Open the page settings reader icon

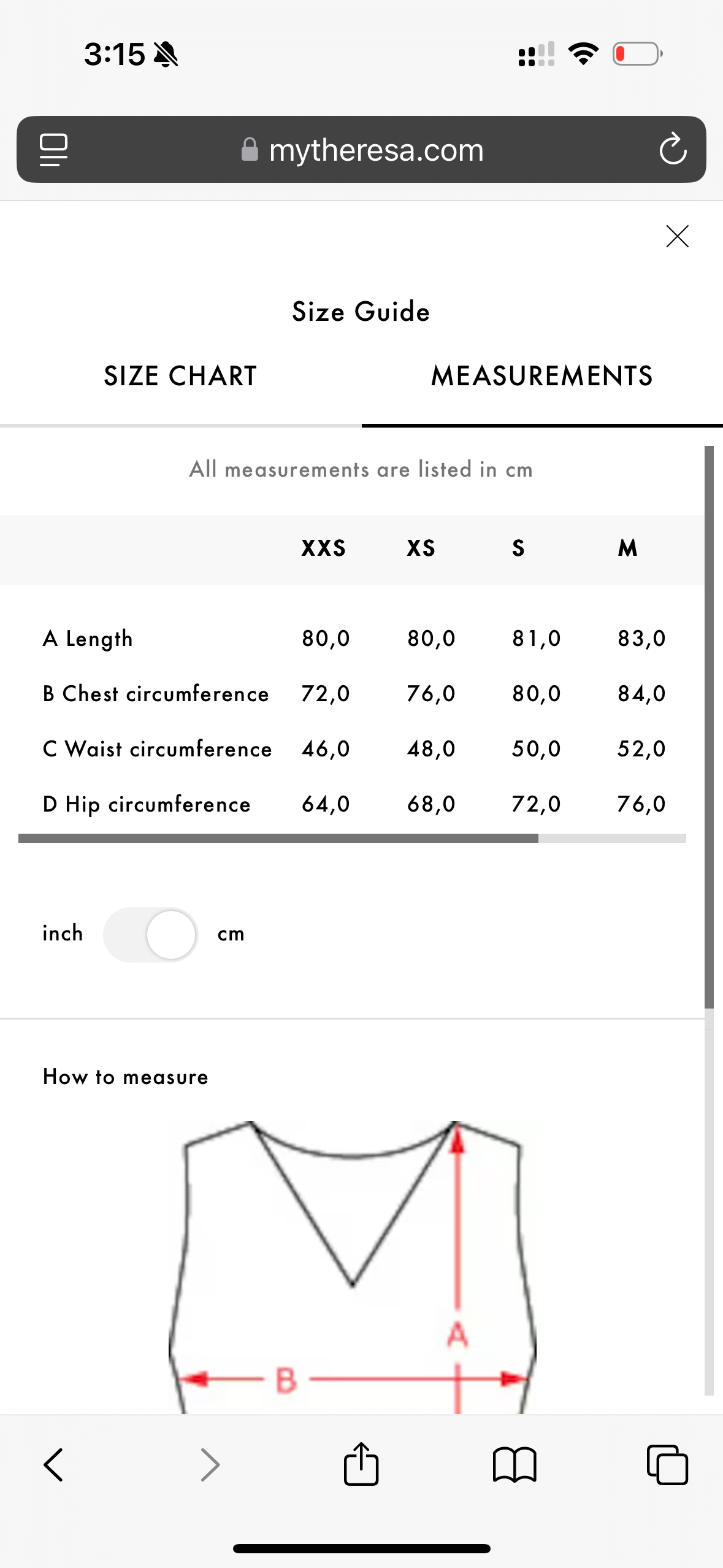[53, 150]
